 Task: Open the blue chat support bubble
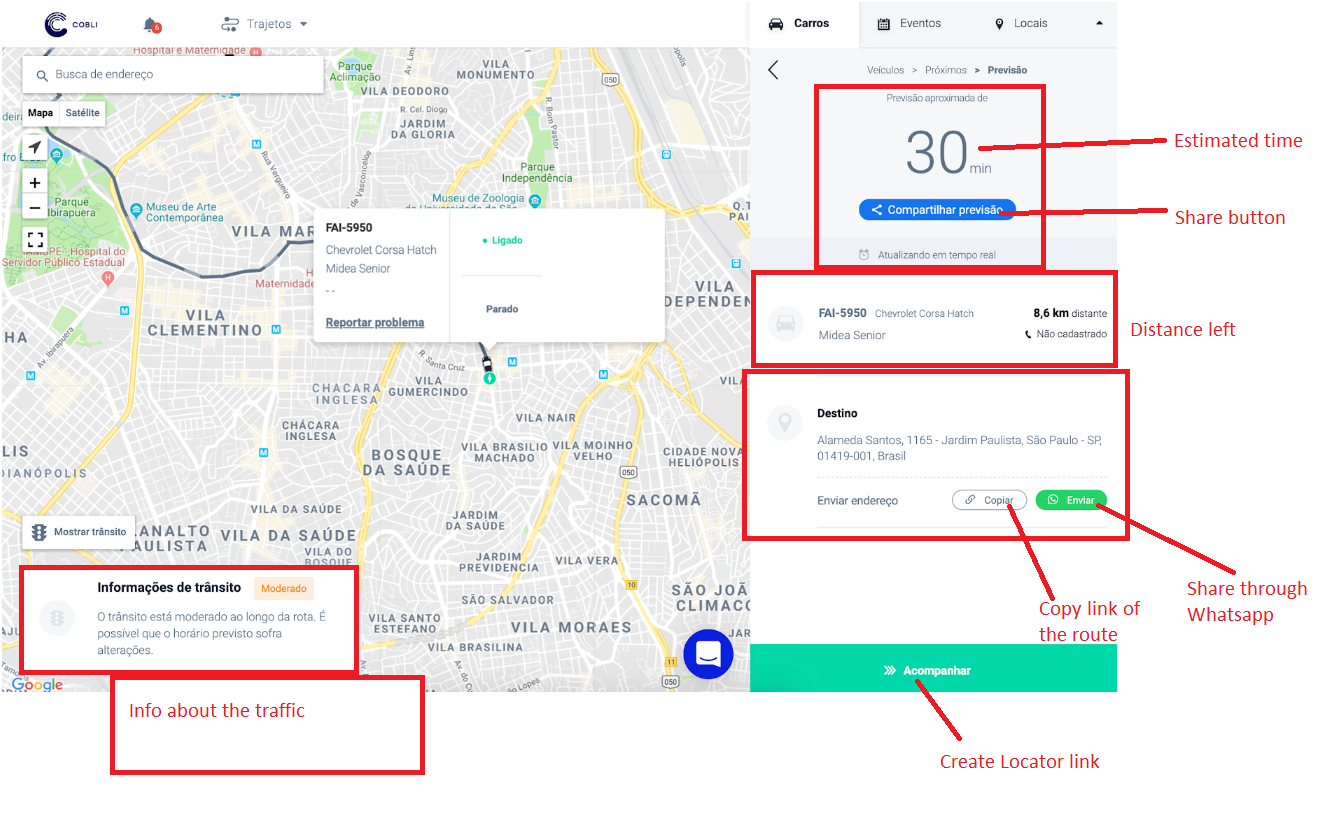(708, 655)
